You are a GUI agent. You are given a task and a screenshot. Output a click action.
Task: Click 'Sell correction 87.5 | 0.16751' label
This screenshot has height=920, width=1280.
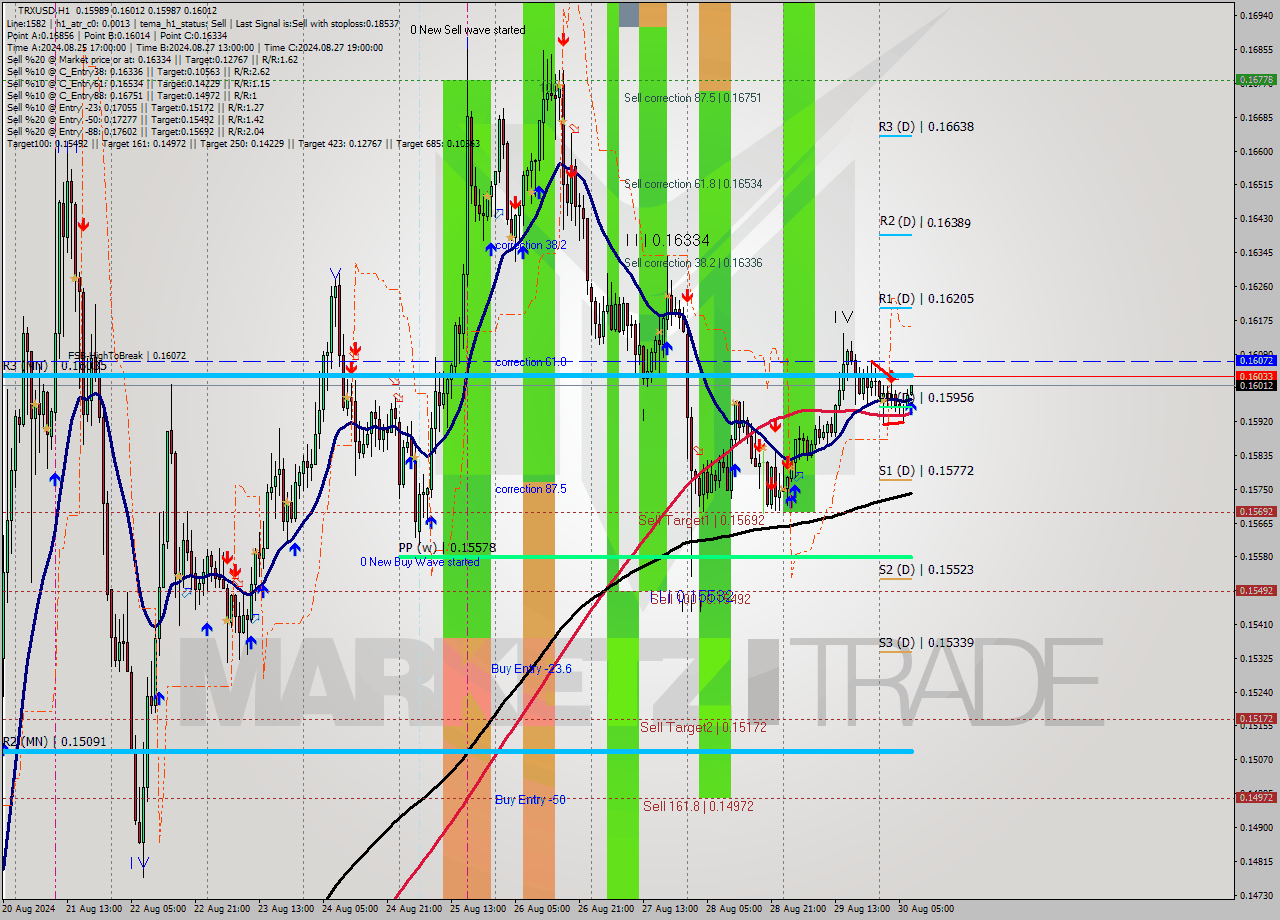pos(693,98)
